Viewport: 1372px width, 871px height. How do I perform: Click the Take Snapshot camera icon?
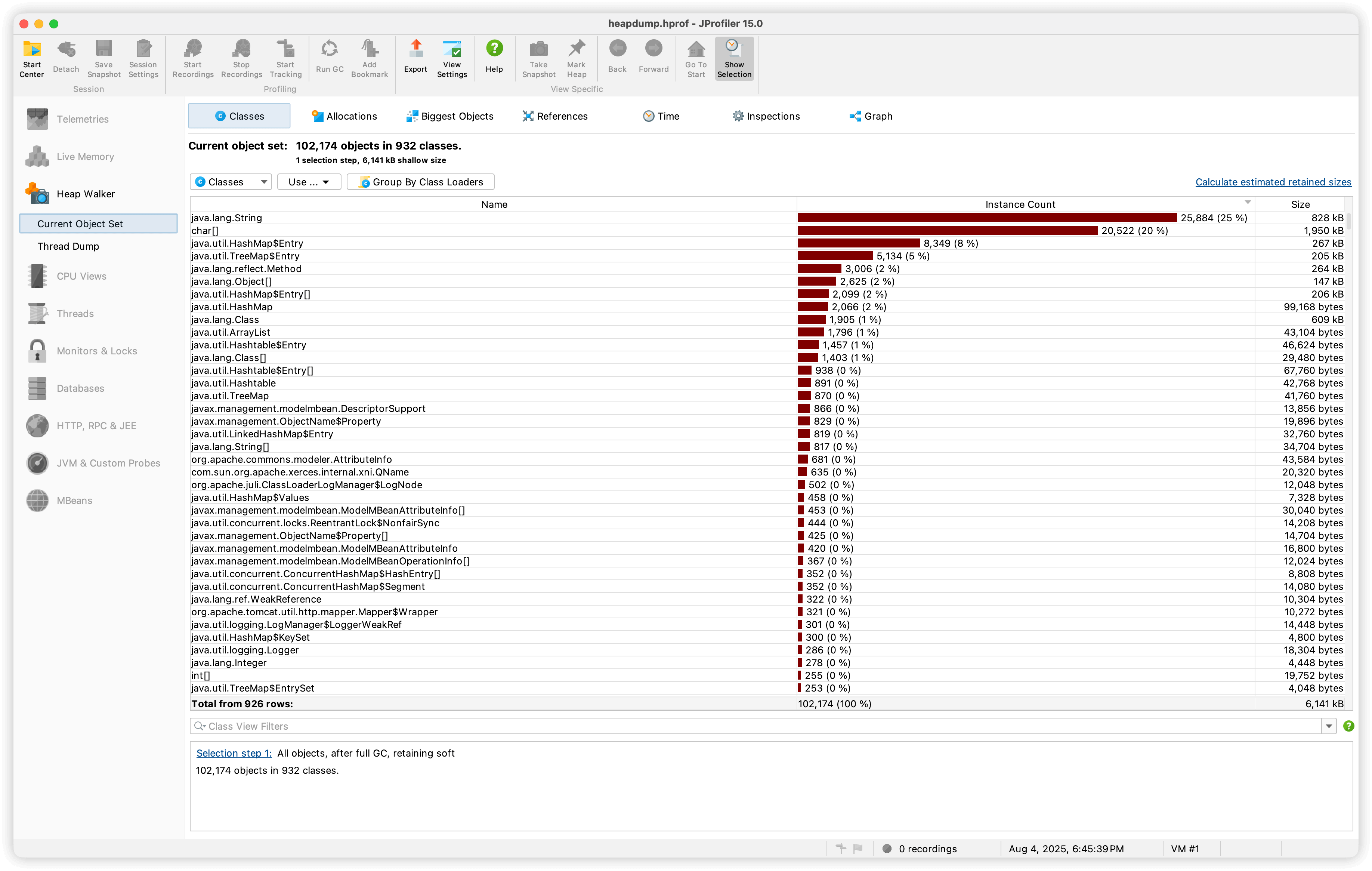pyautogui.click(x=538, y=59)
